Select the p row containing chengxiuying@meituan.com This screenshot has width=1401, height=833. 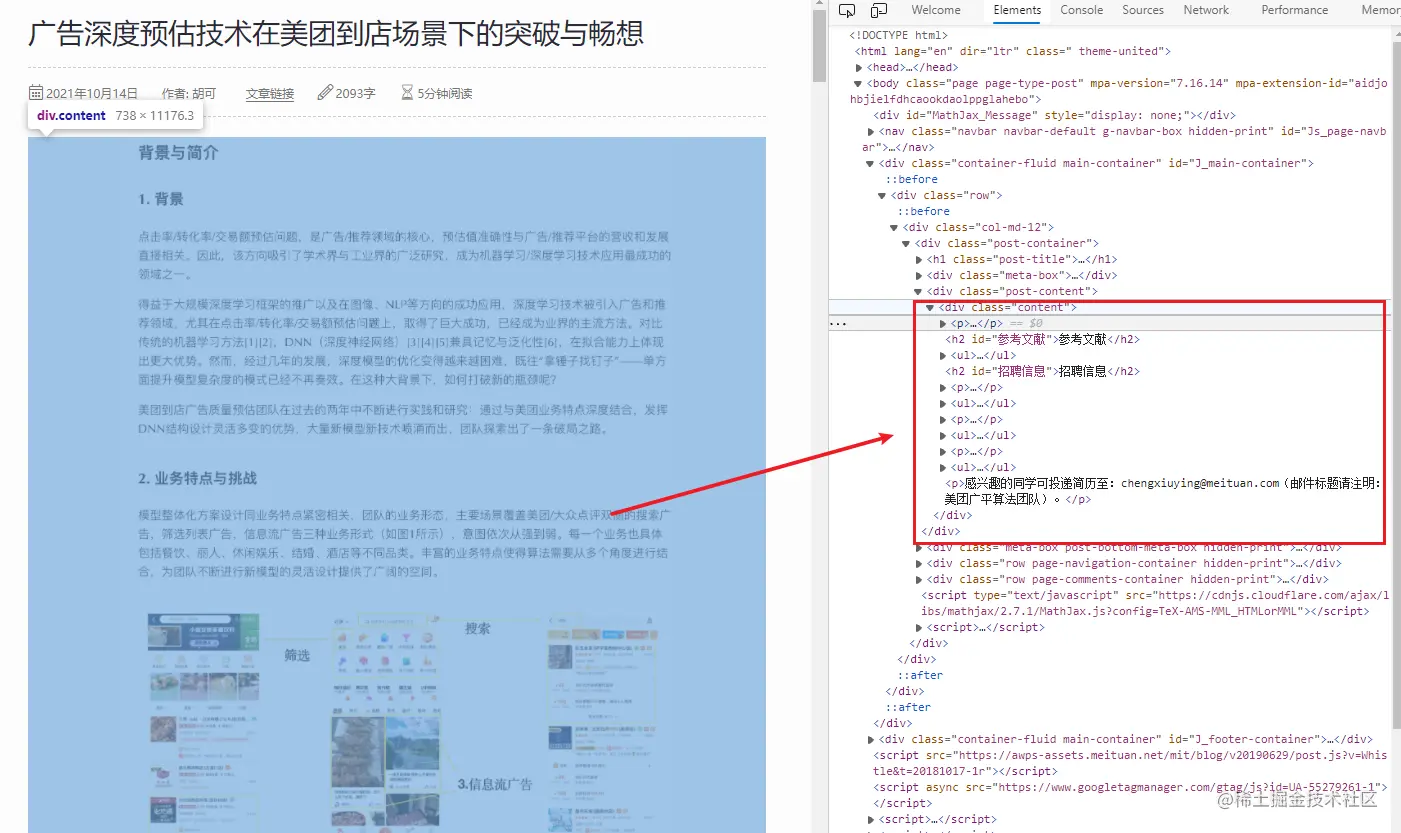pos(1163,491)
